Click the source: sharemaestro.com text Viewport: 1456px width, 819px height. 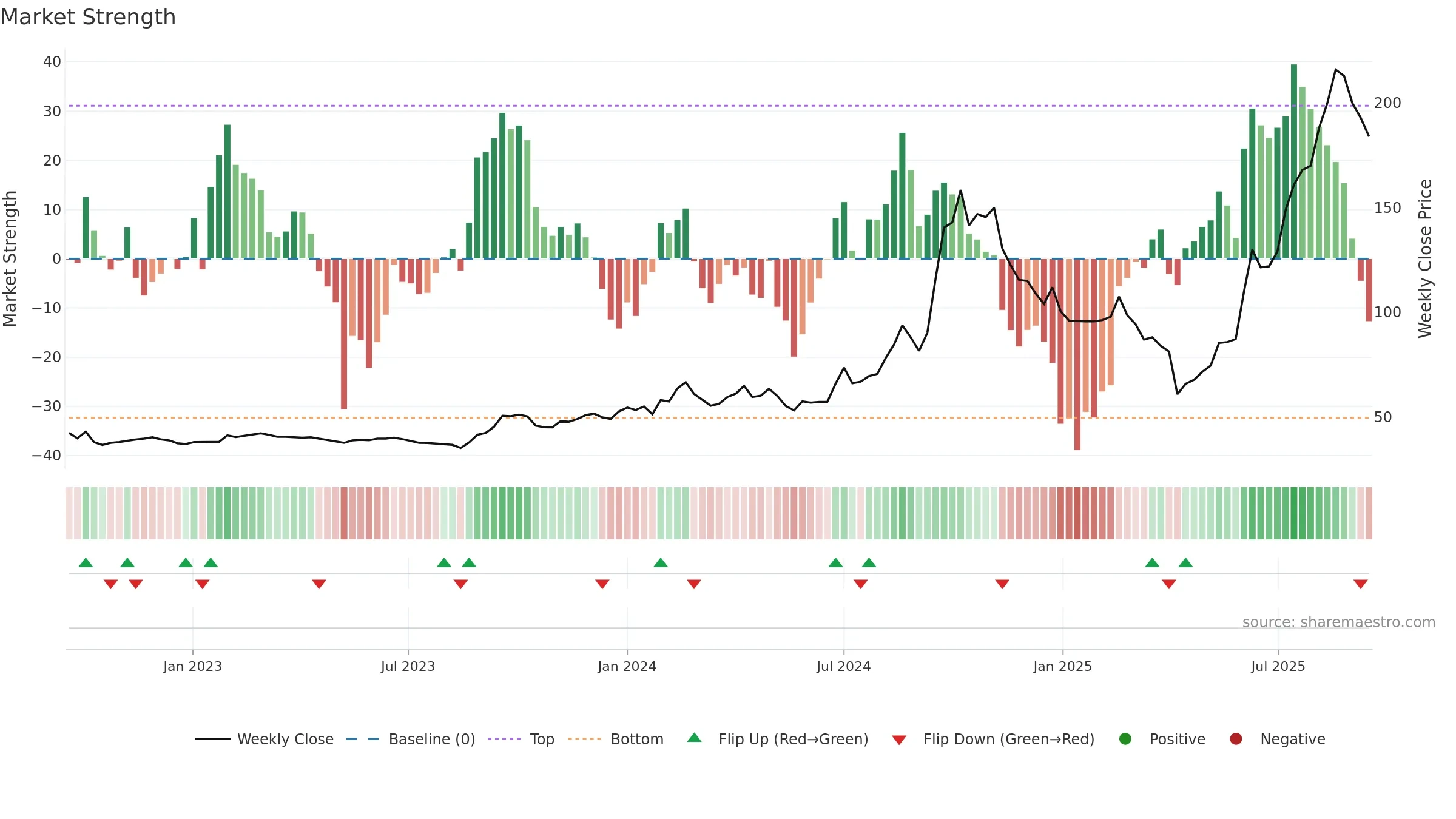tap(1339, 622)
